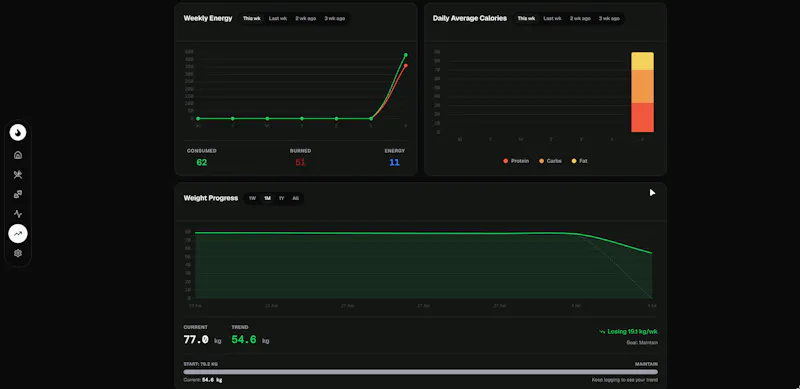Open settings gear in sidebar
This screenshot has width=800, height=389.
coord(18,253)
